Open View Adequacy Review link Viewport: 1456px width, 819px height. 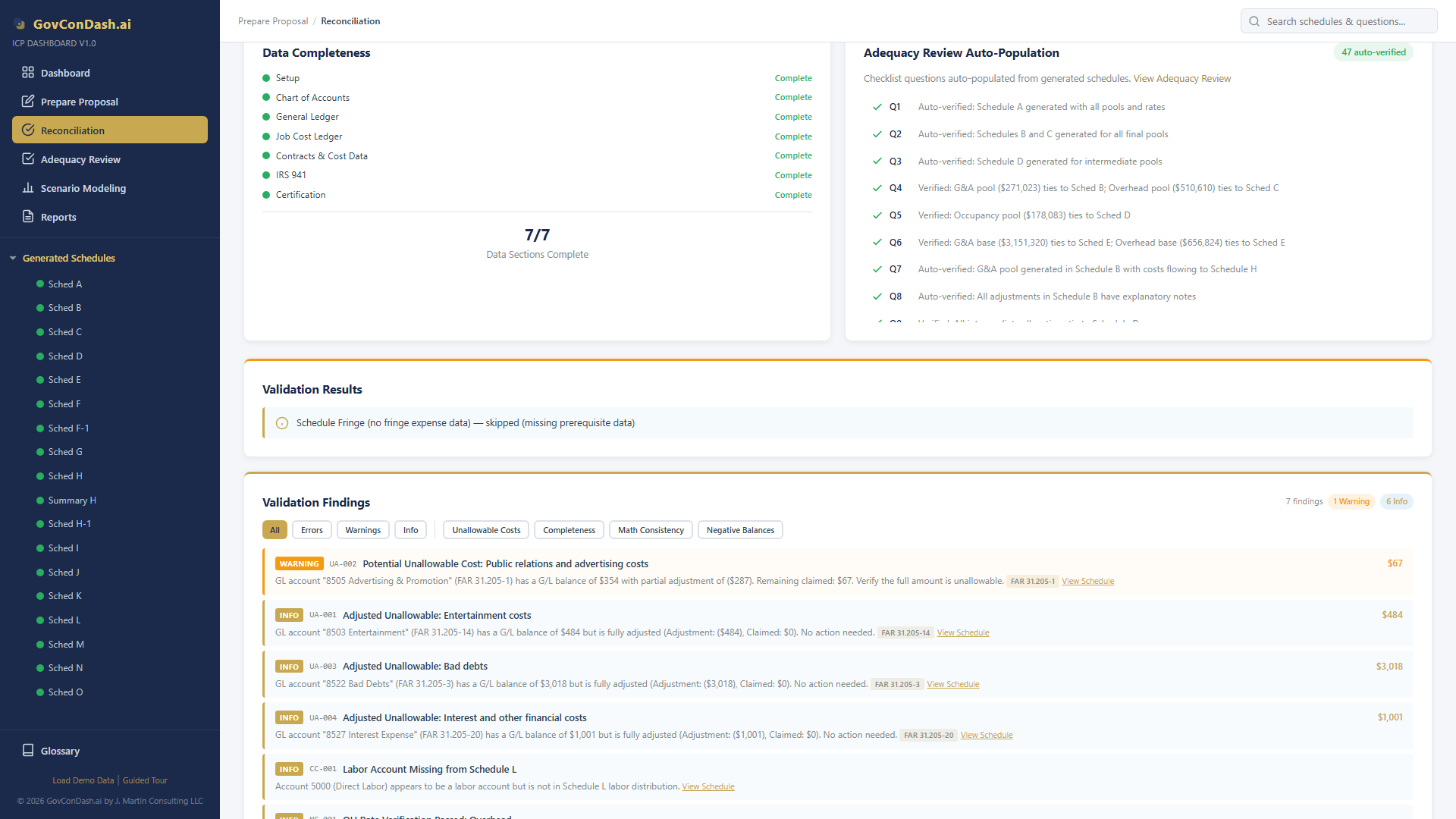[1181, 79]
